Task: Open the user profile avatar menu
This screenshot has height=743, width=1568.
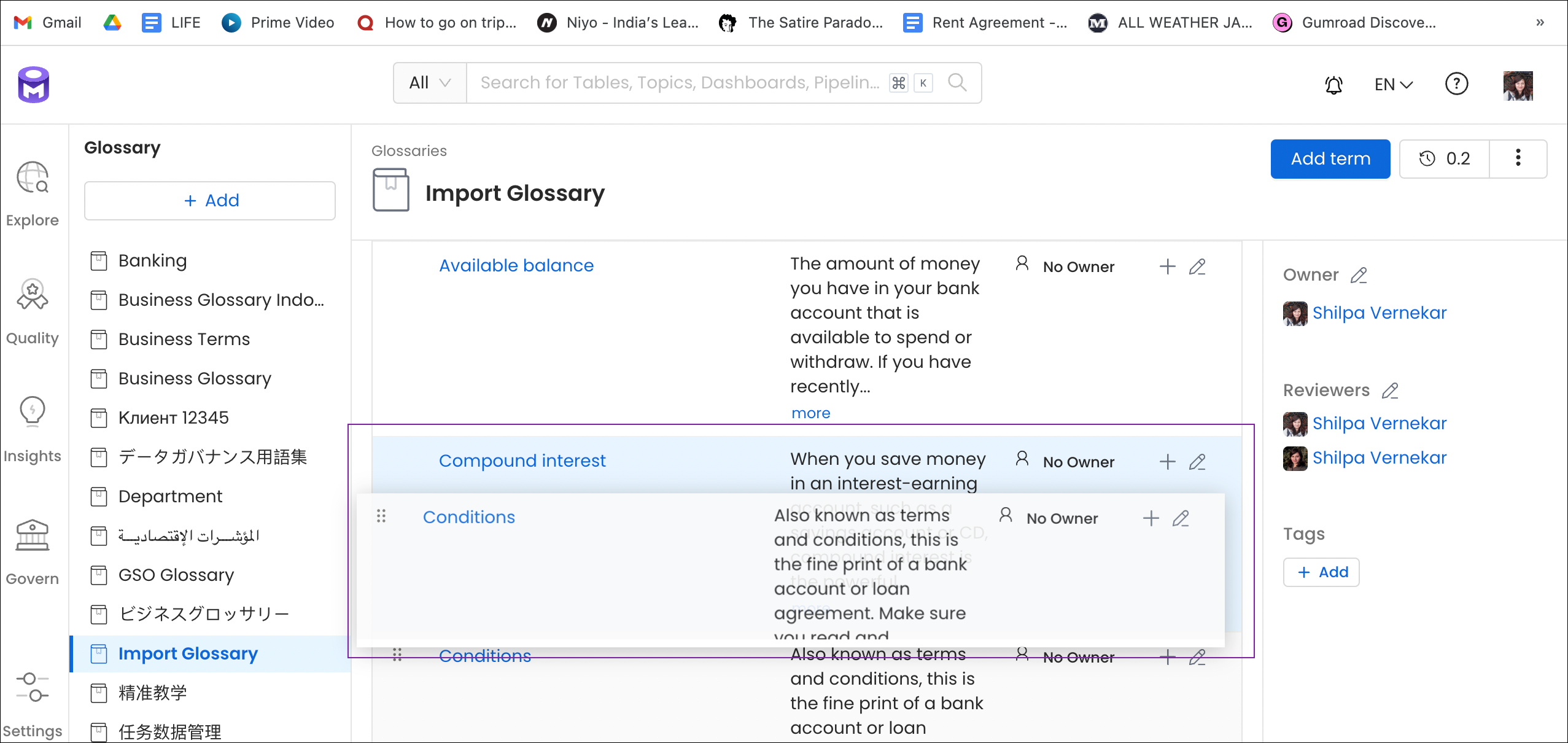Action: click(x=1518, y=85)
